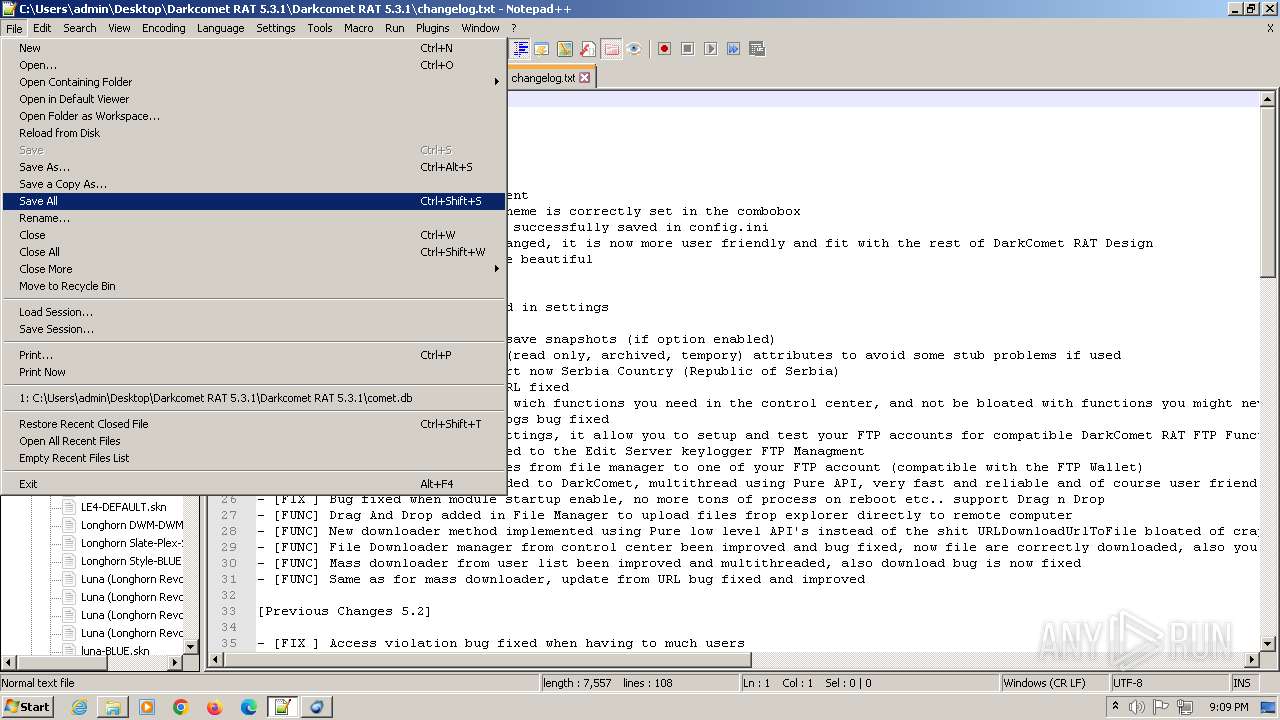Viewport: 1280px width, 720px height.
Task: Click Reload from Disk entry
Action: [254, 133]
